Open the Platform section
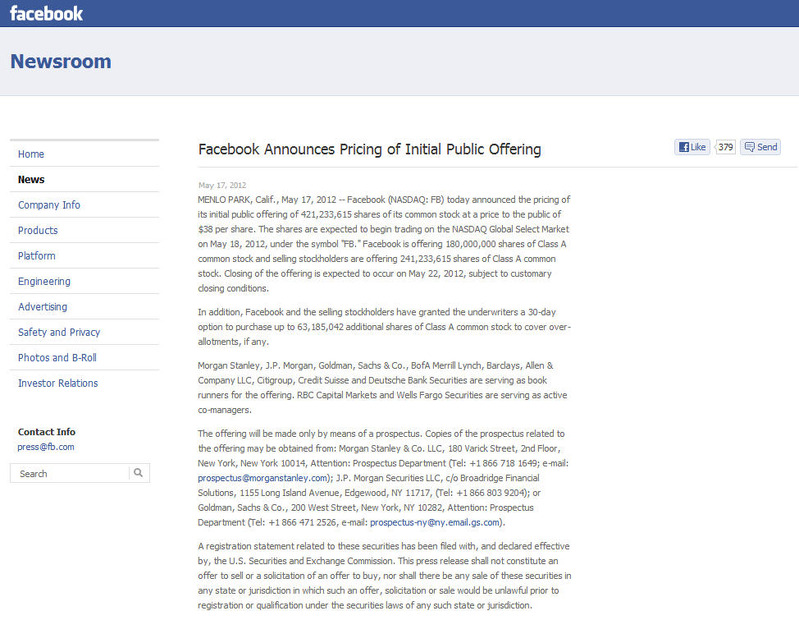 click(37, 256)
